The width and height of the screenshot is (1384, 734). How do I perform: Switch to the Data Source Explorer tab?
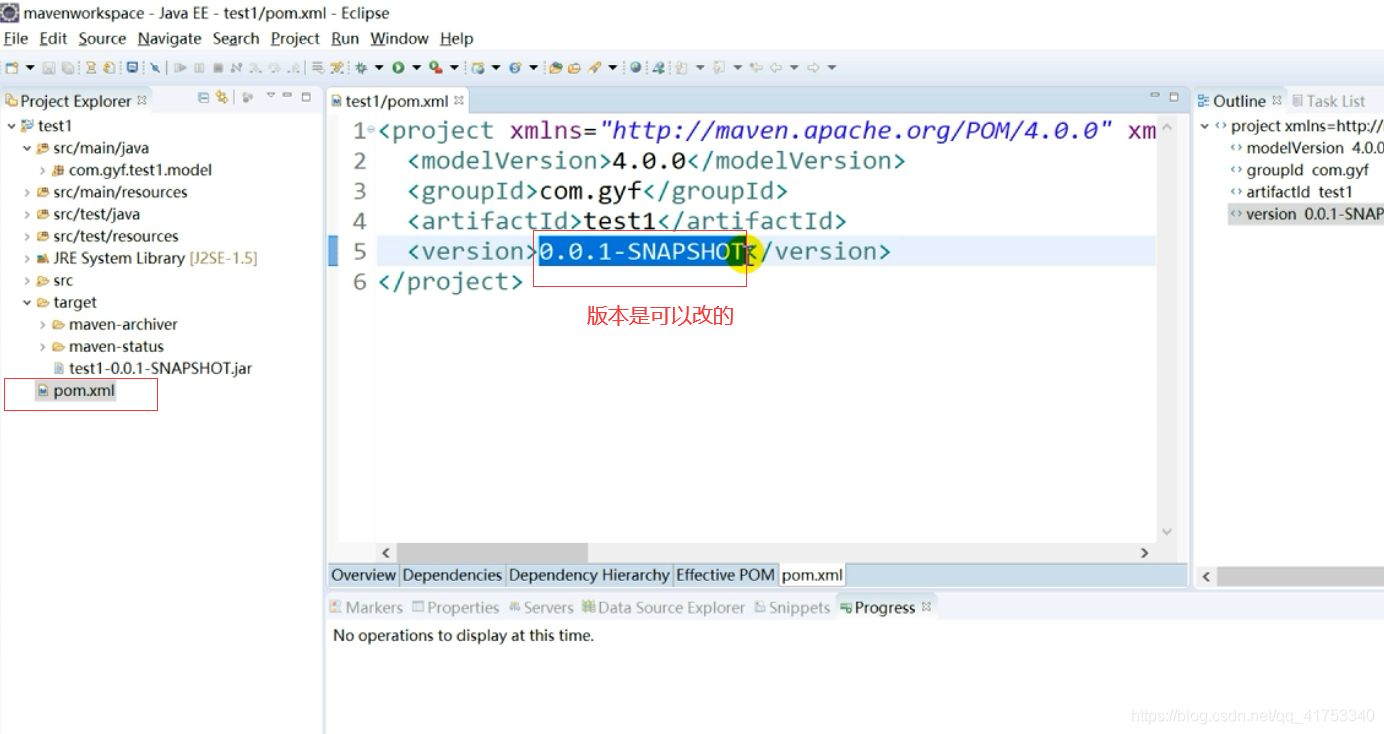664,607
